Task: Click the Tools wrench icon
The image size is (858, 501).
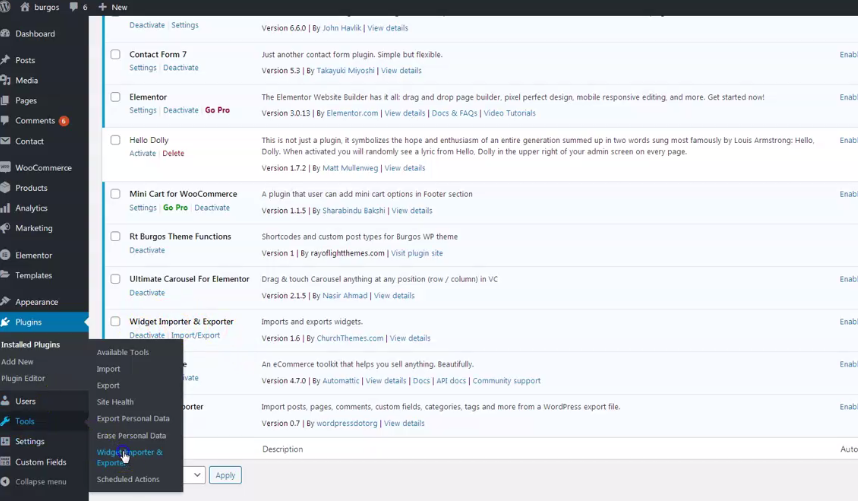Action: 5,421
